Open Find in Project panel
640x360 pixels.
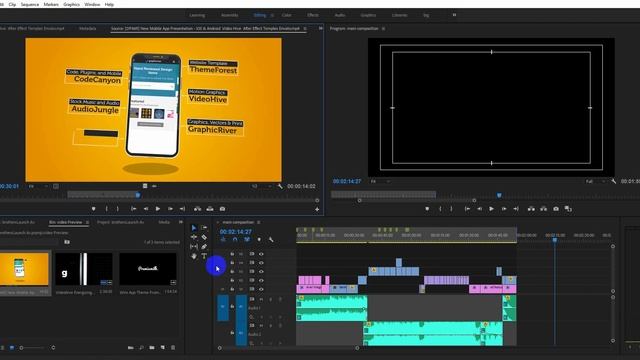click(x=141, y=348)
